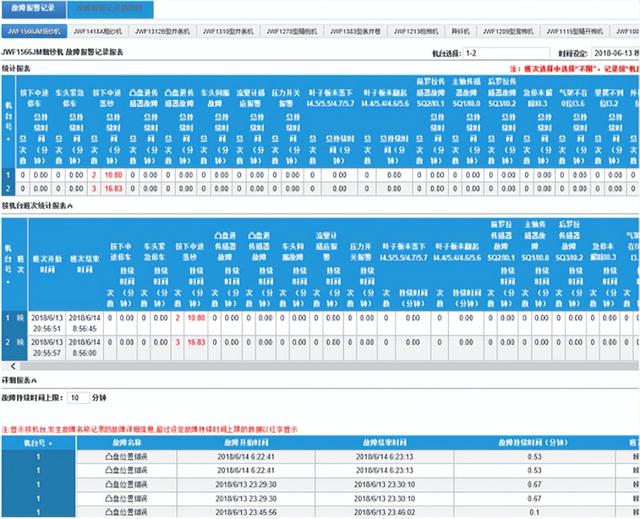Screen dimensions: 640x519
Task: Open the 时间设定 date field showing 2018-06-13
Action: click(x=616, y=53)
